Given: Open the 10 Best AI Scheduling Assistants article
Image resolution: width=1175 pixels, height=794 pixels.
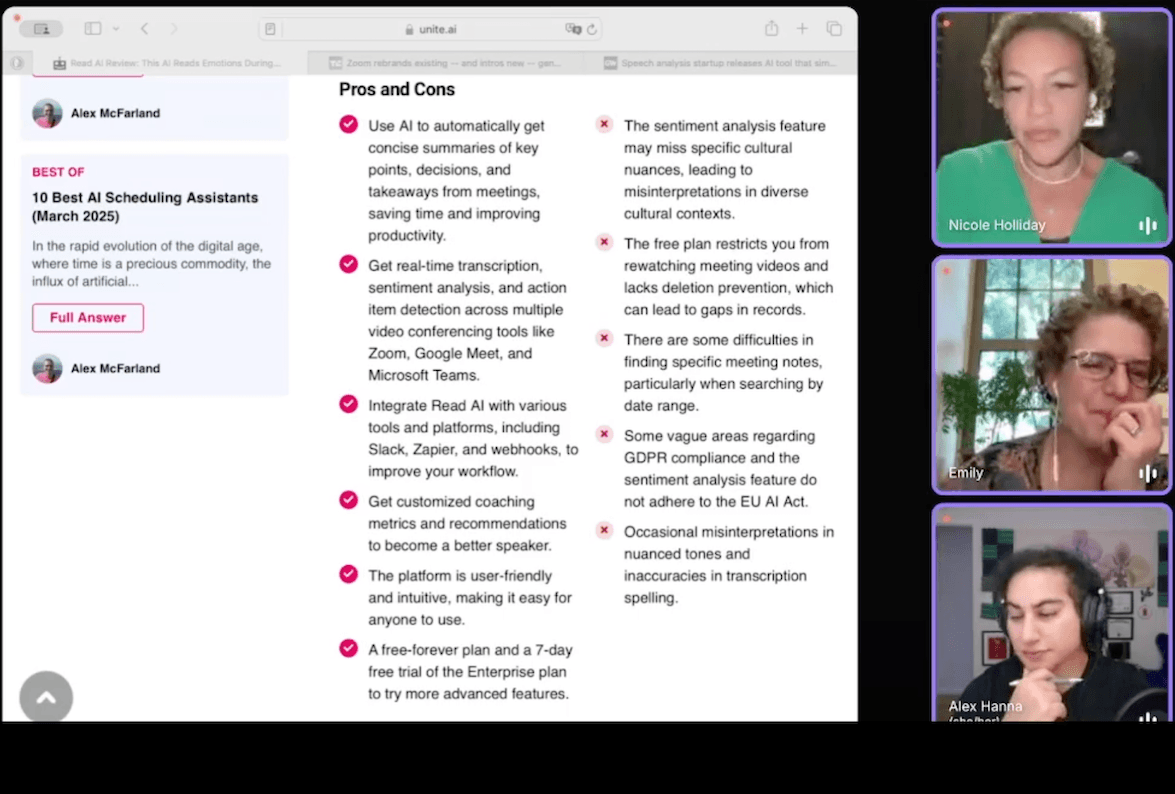Looking at the screenshot, I should coord(145,207).
